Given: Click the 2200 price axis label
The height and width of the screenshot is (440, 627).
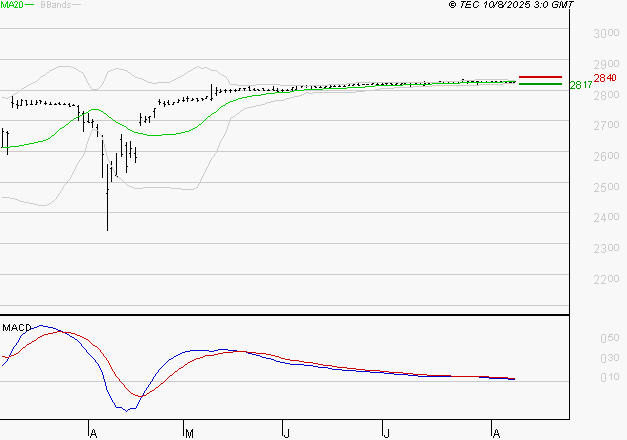Looking at the screenshot, I should coord(606,279).
